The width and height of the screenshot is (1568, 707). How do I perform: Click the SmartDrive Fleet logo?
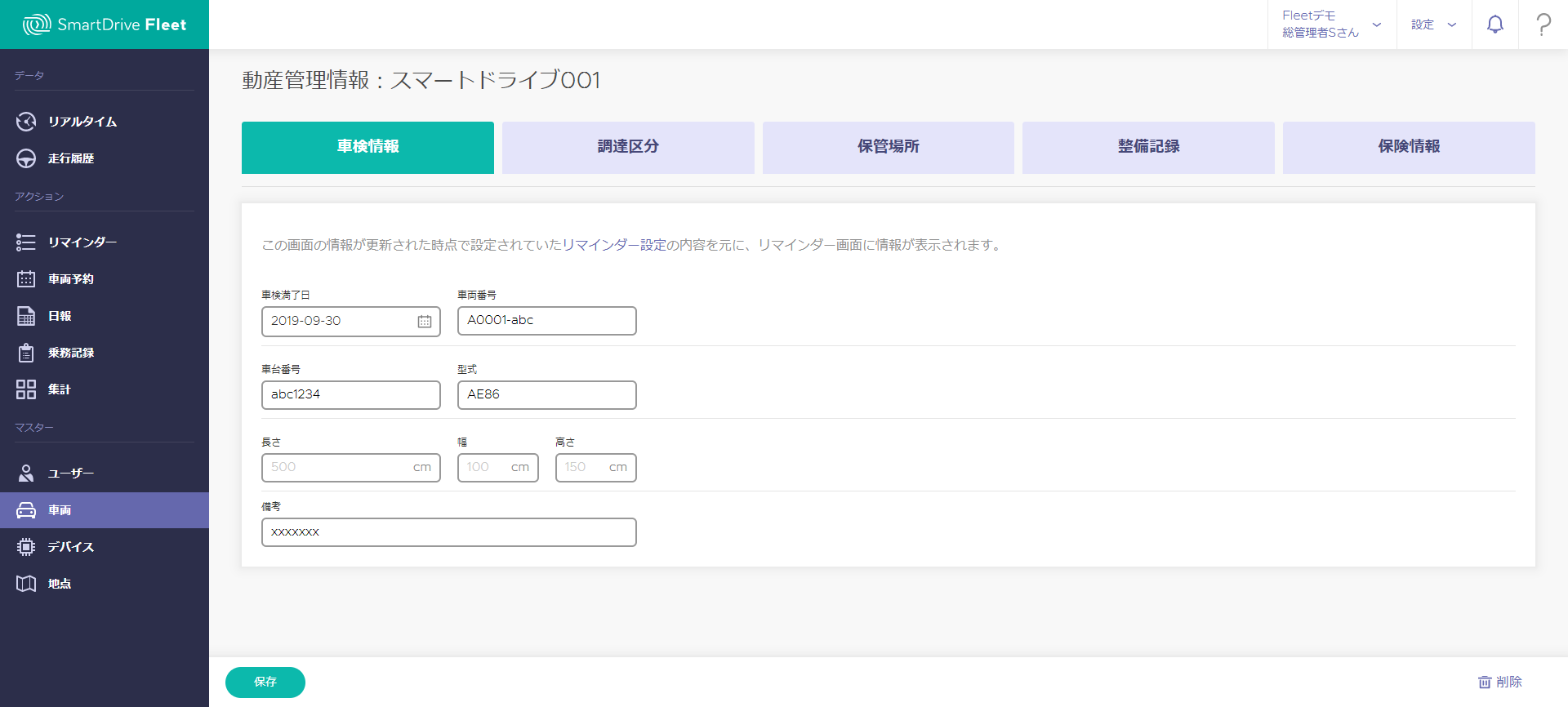(105, 24)
